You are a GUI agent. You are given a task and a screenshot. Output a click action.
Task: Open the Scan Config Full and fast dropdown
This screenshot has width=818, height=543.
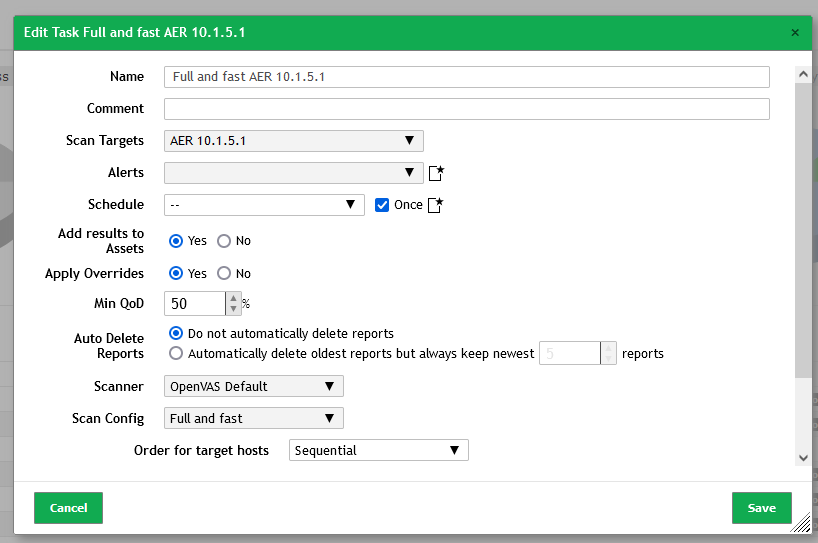click(x=253, y=418)
